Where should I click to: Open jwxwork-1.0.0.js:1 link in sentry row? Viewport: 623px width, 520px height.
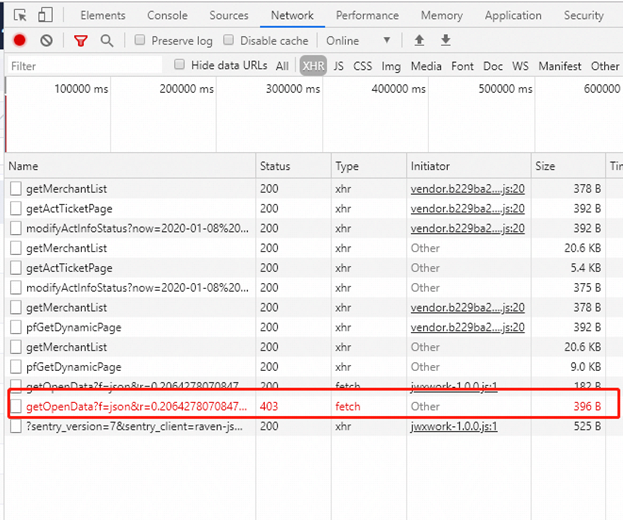(454, 426)
